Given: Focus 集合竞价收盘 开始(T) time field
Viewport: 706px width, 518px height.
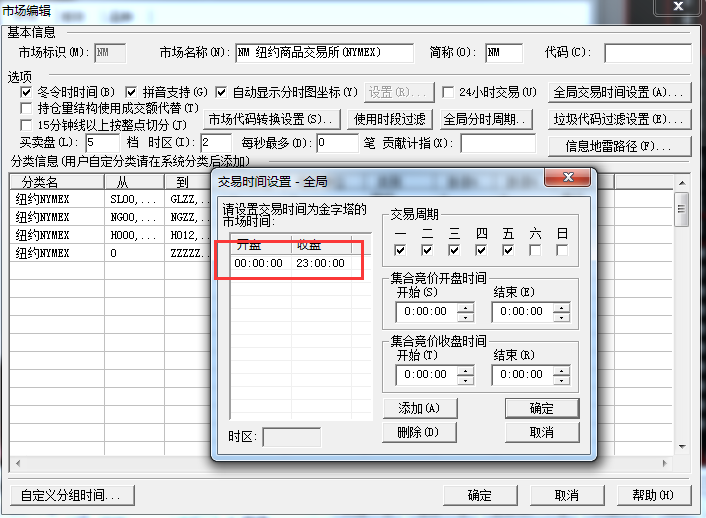Looking at the screenshot, I should click(x=426, y=375).
